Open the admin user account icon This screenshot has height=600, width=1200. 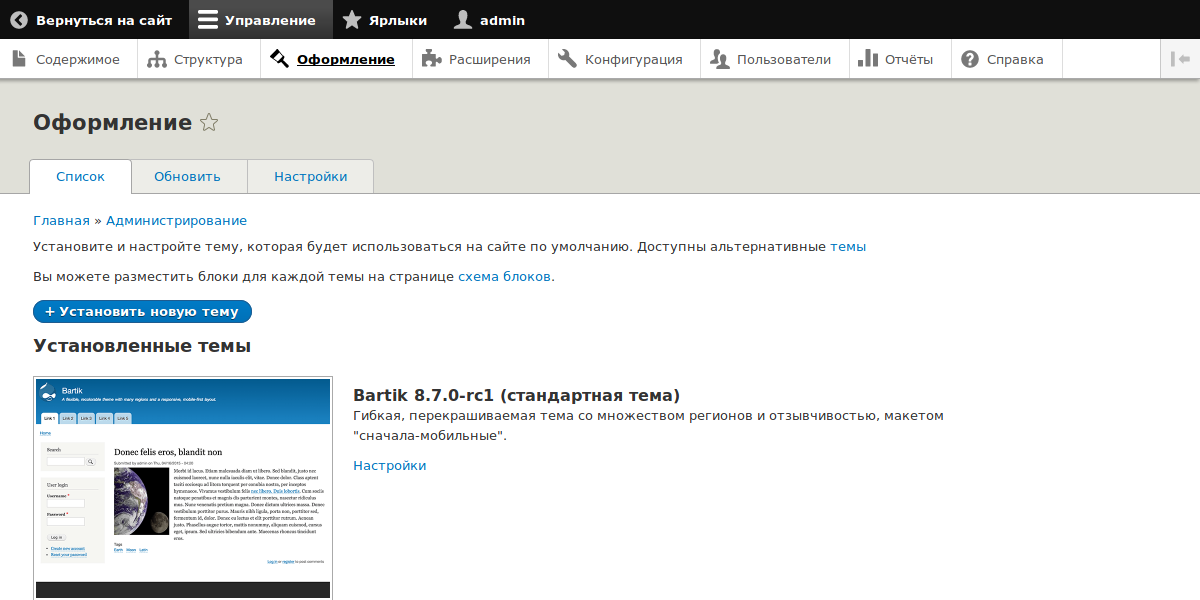click(463, 20)
